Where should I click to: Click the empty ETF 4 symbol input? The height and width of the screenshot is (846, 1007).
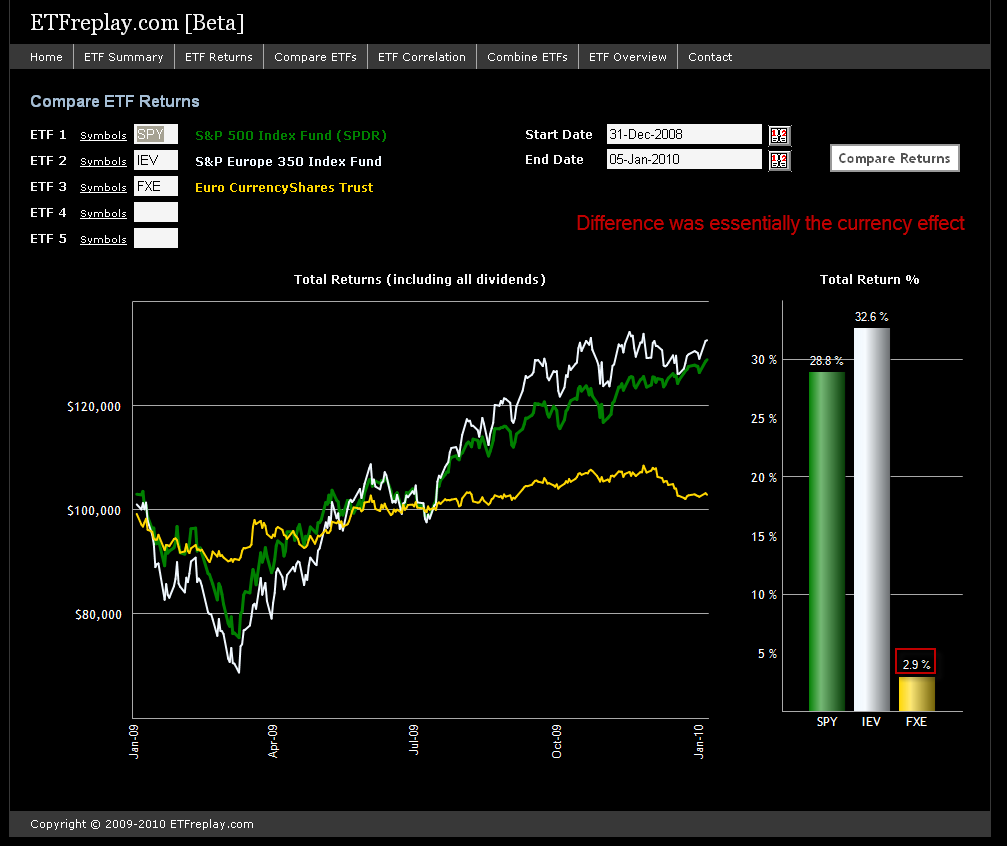(155, 212)
